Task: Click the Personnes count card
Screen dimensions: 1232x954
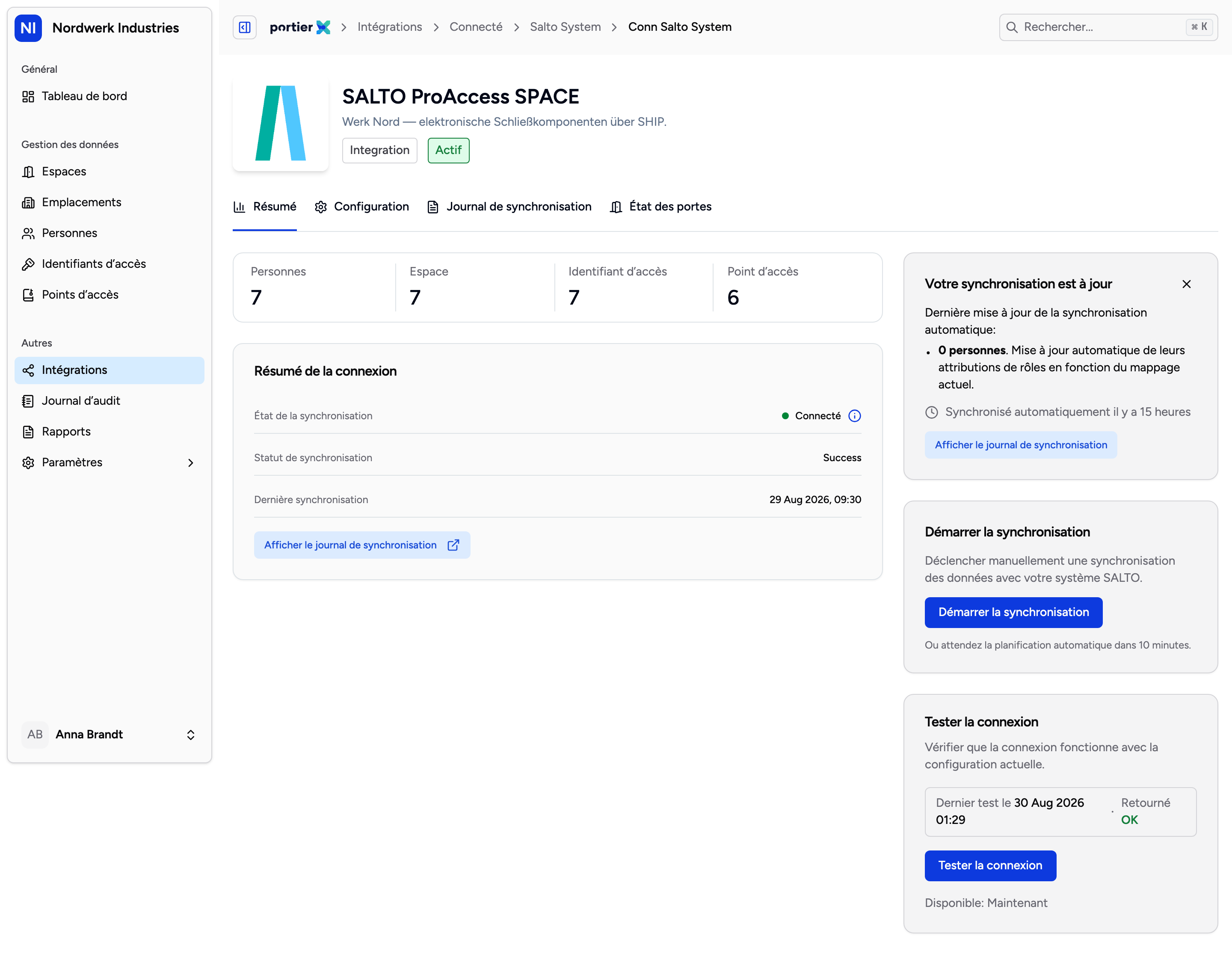Action: click(x=315, y=287)
